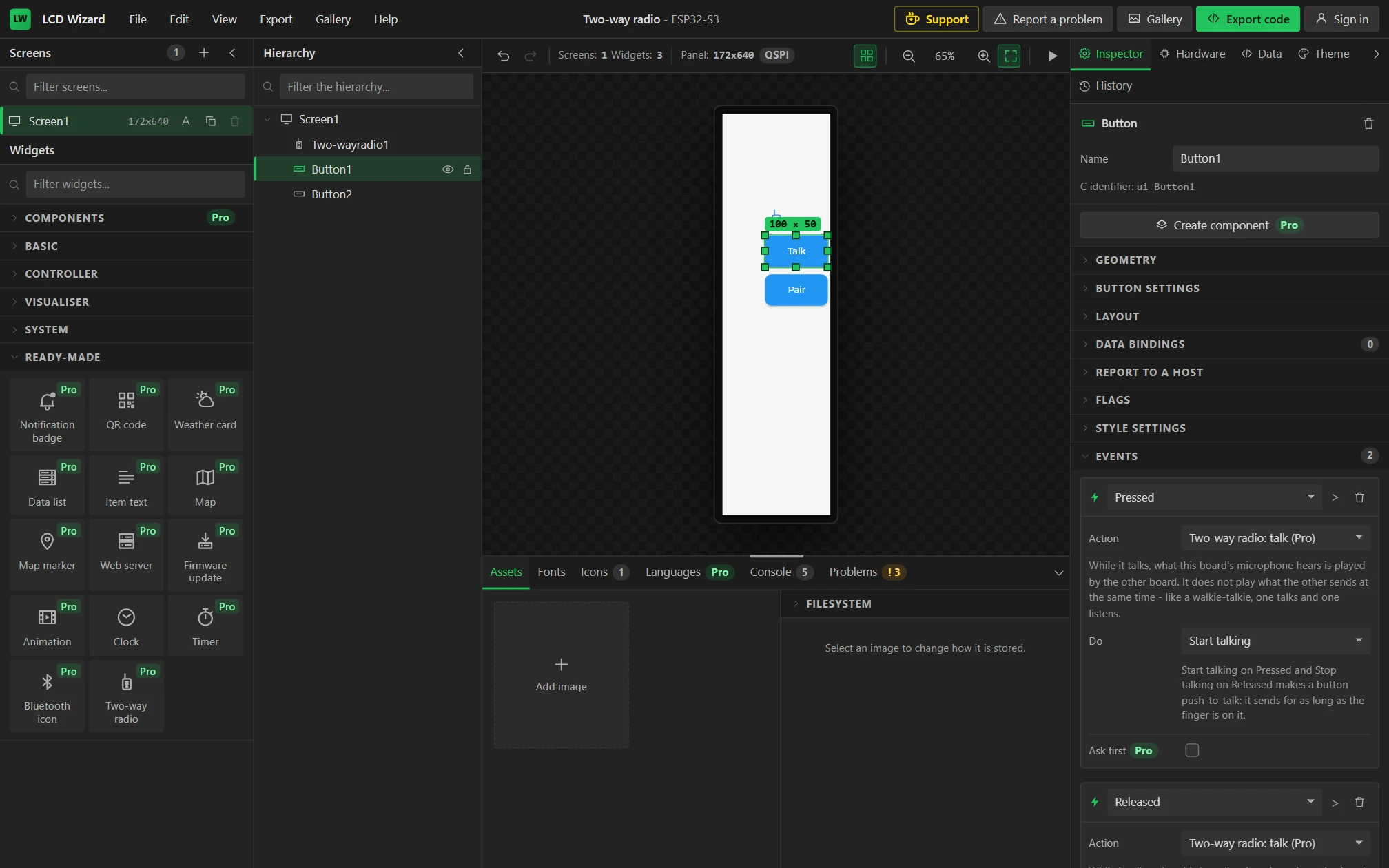Open the Pressed event type dropdown
The height and width of the screenshot is (868, 1389).
tap(1214, 497)
